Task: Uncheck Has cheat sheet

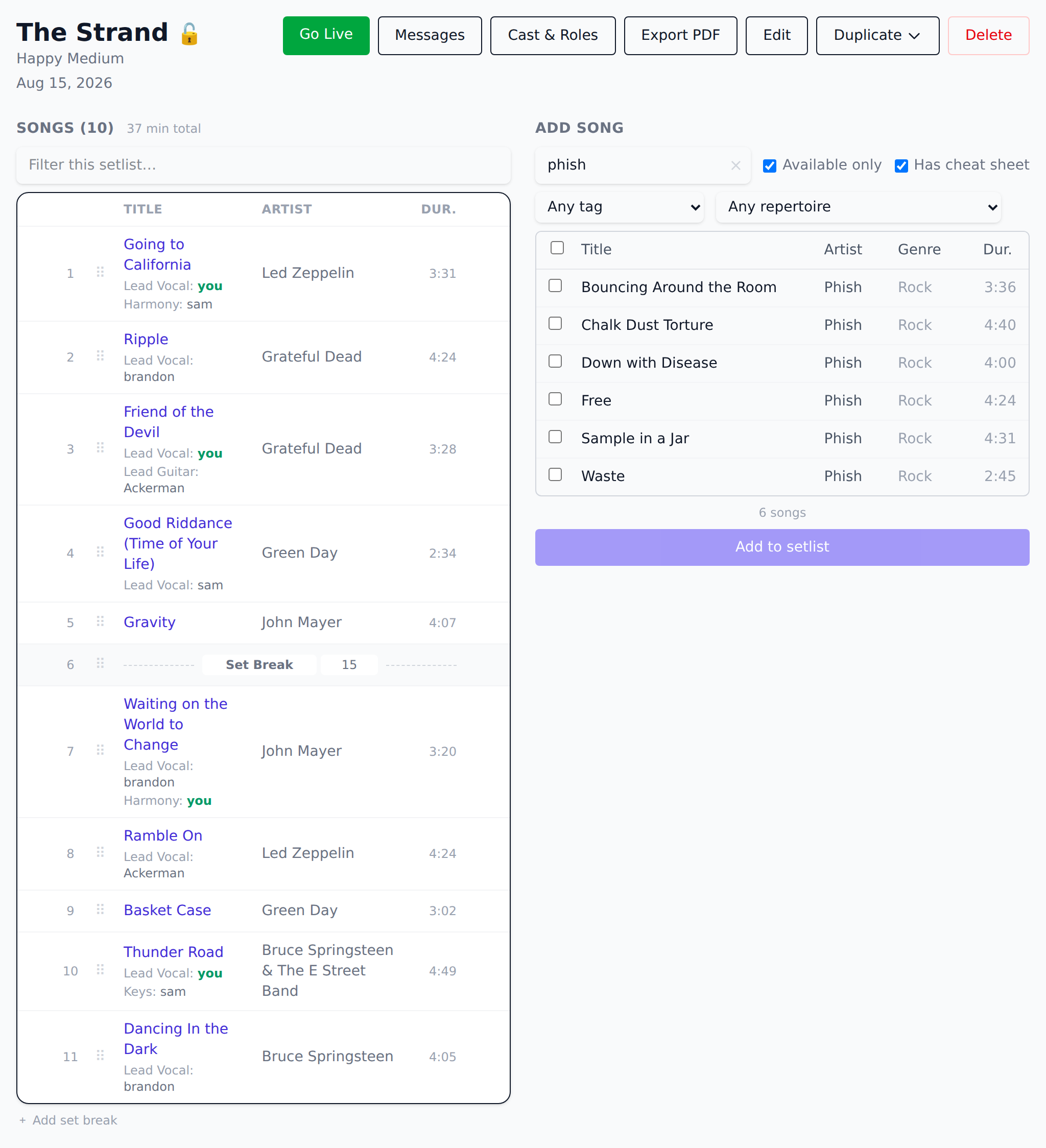Action: pos(901,165)
